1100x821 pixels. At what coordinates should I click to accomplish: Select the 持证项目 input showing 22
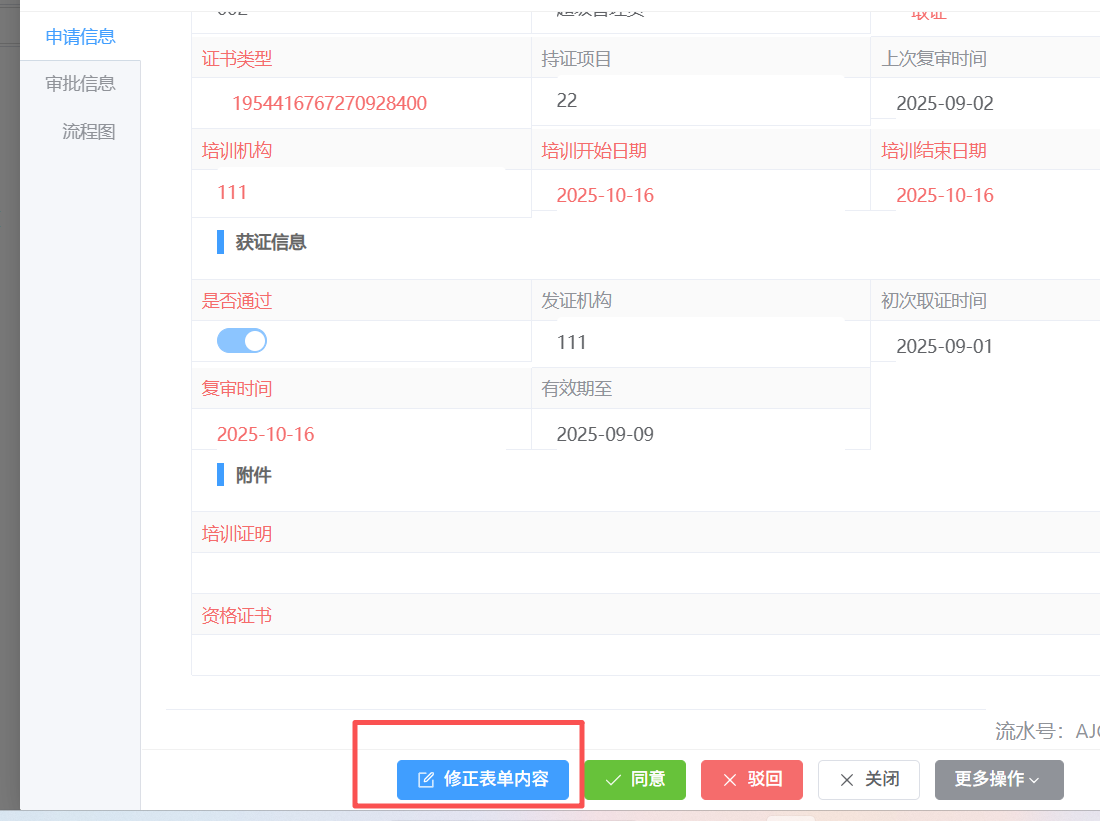(700, 101)
